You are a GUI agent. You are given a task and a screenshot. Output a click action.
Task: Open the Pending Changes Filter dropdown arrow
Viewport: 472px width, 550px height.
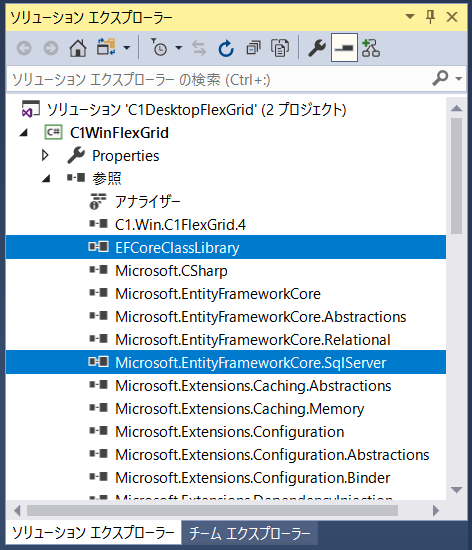[x=178, y=48]
